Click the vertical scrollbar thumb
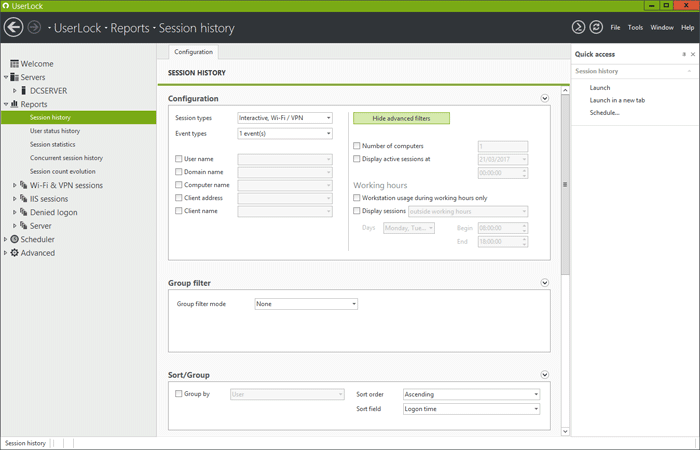This screenshot has height=450, width=700. point(565,184)
